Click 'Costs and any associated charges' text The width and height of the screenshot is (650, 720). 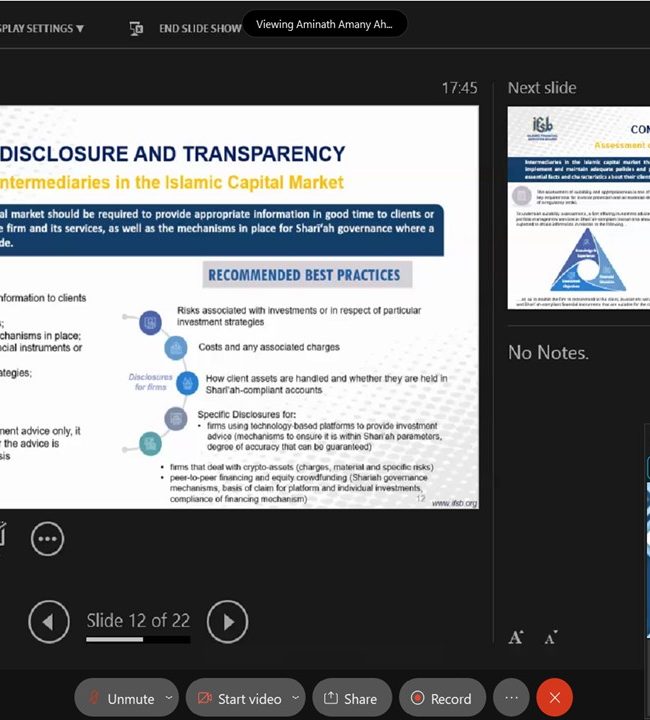pos(269,347)
